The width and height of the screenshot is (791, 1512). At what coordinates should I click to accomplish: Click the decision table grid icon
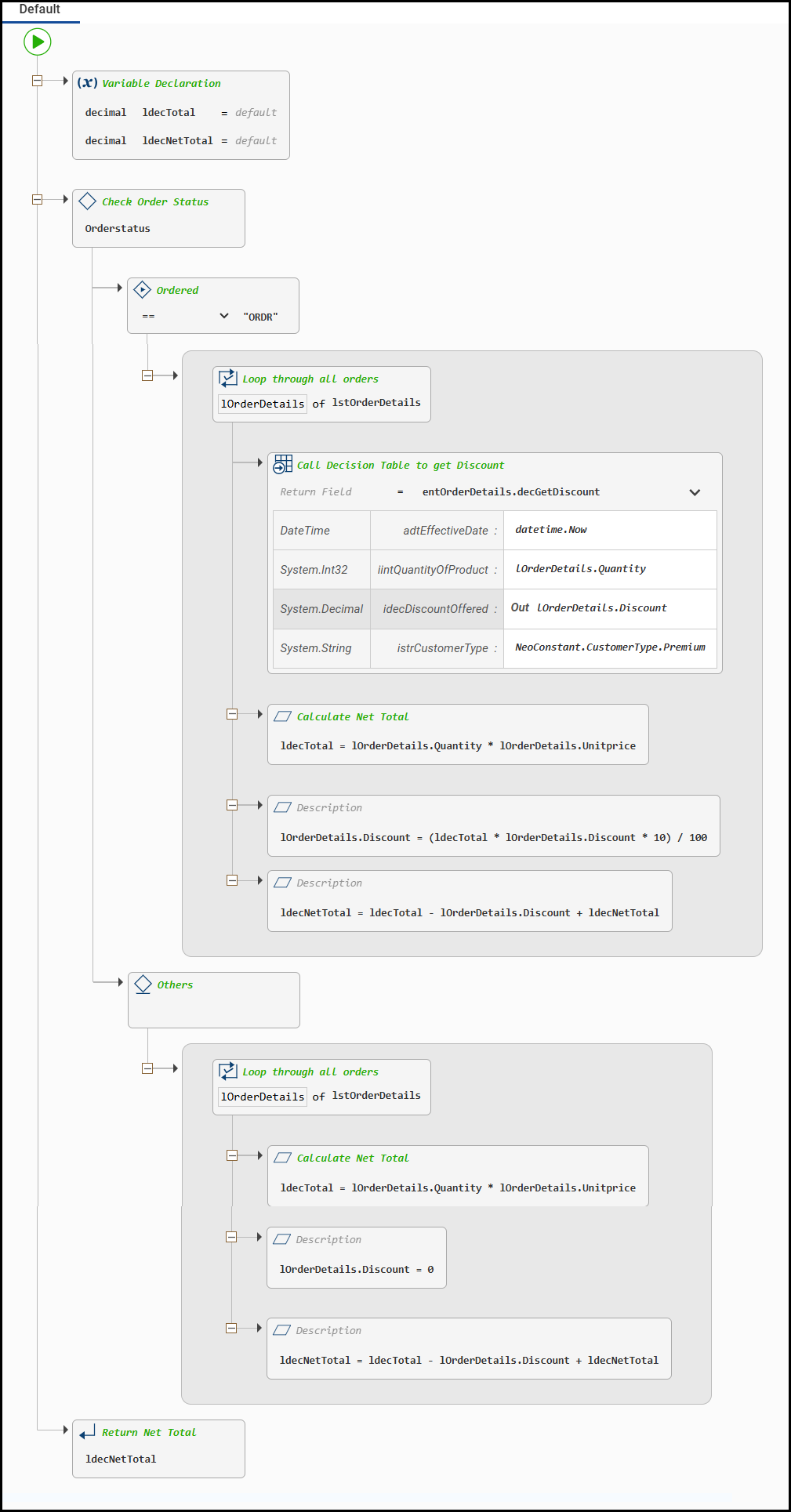(x=283, y=465)
